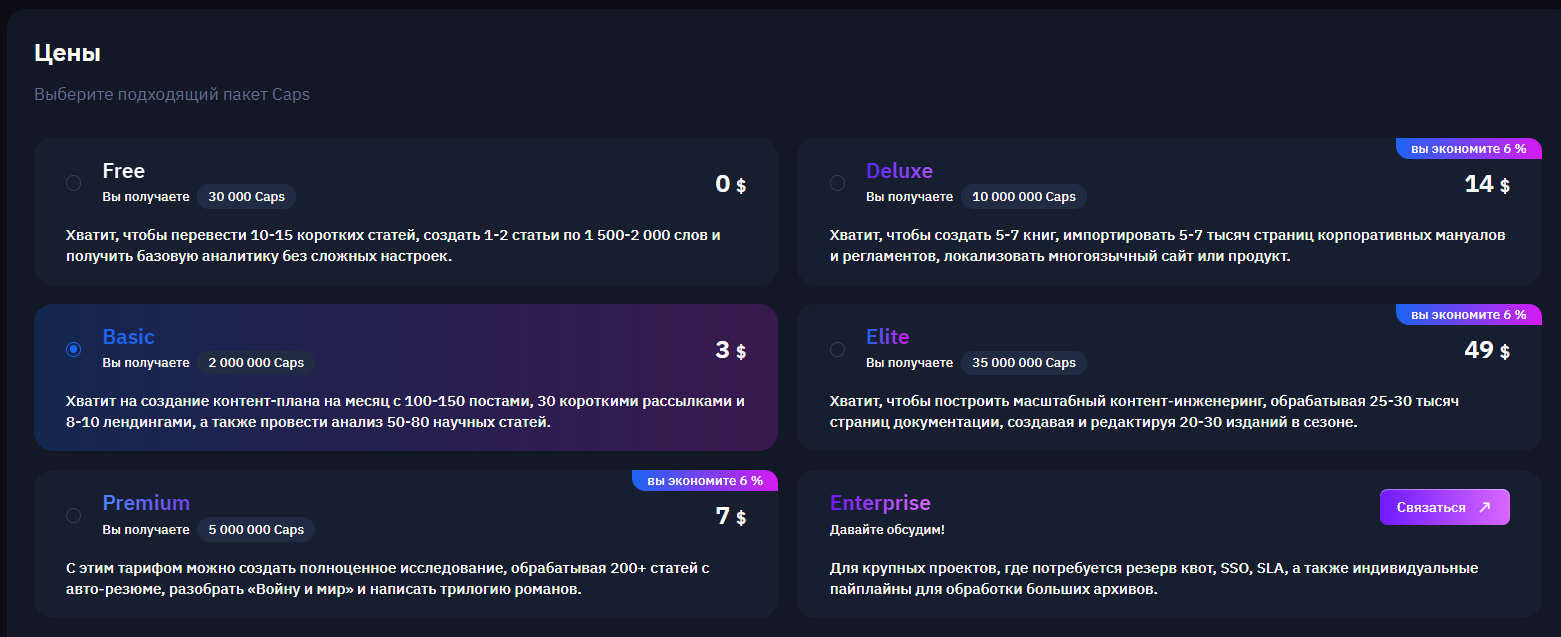This screenshot has width=1561, height=637.
Task: Click the 35 000 000 Caps badge
Action: (1024, 363)
